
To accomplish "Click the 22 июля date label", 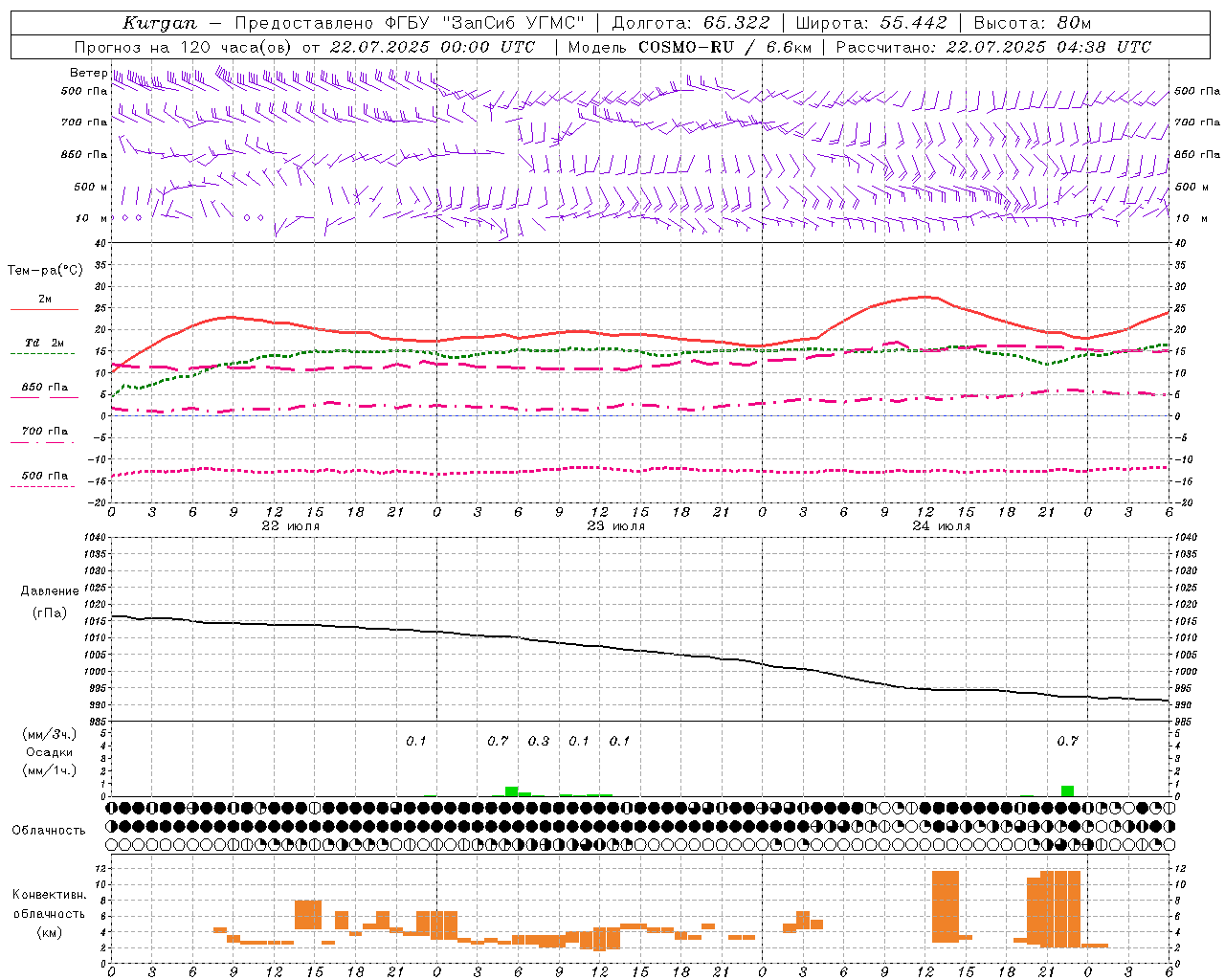I will pos(291,526).
